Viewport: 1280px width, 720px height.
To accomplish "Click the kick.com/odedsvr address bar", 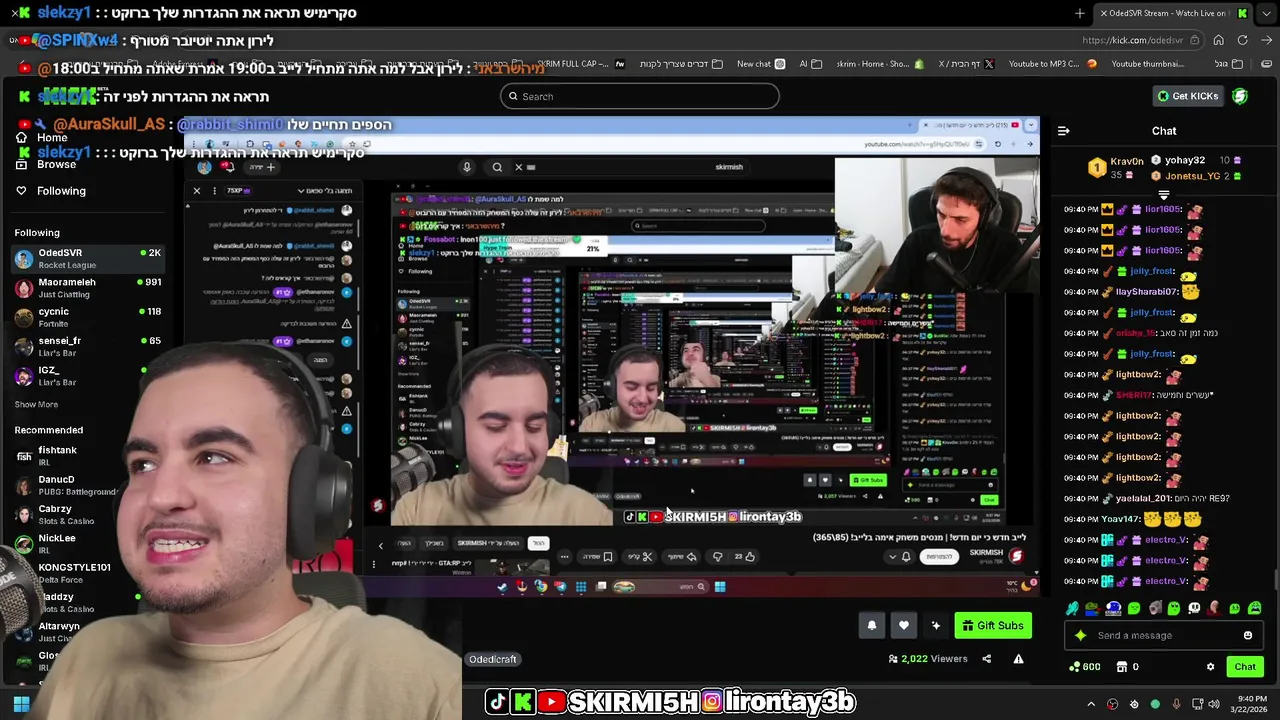I will pos(1132,40).
